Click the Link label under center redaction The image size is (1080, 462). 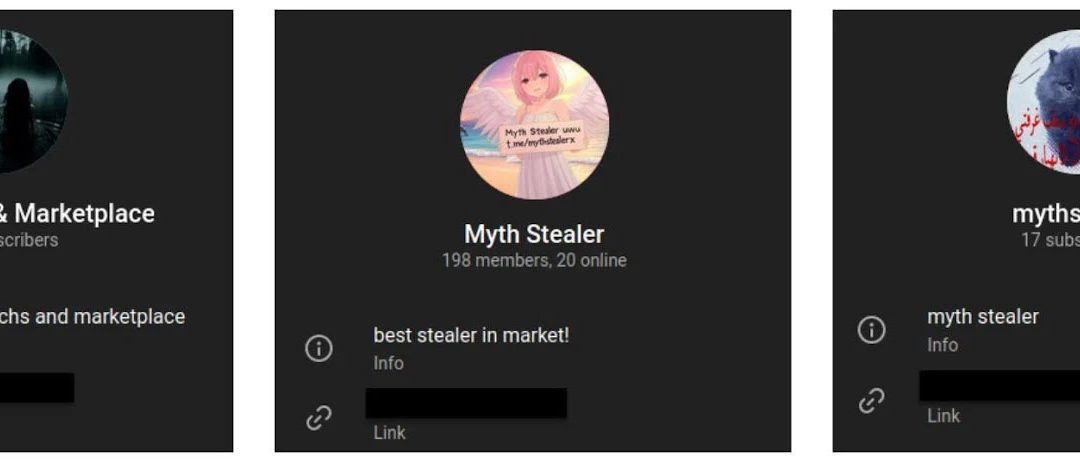click(x=389, y=432)
